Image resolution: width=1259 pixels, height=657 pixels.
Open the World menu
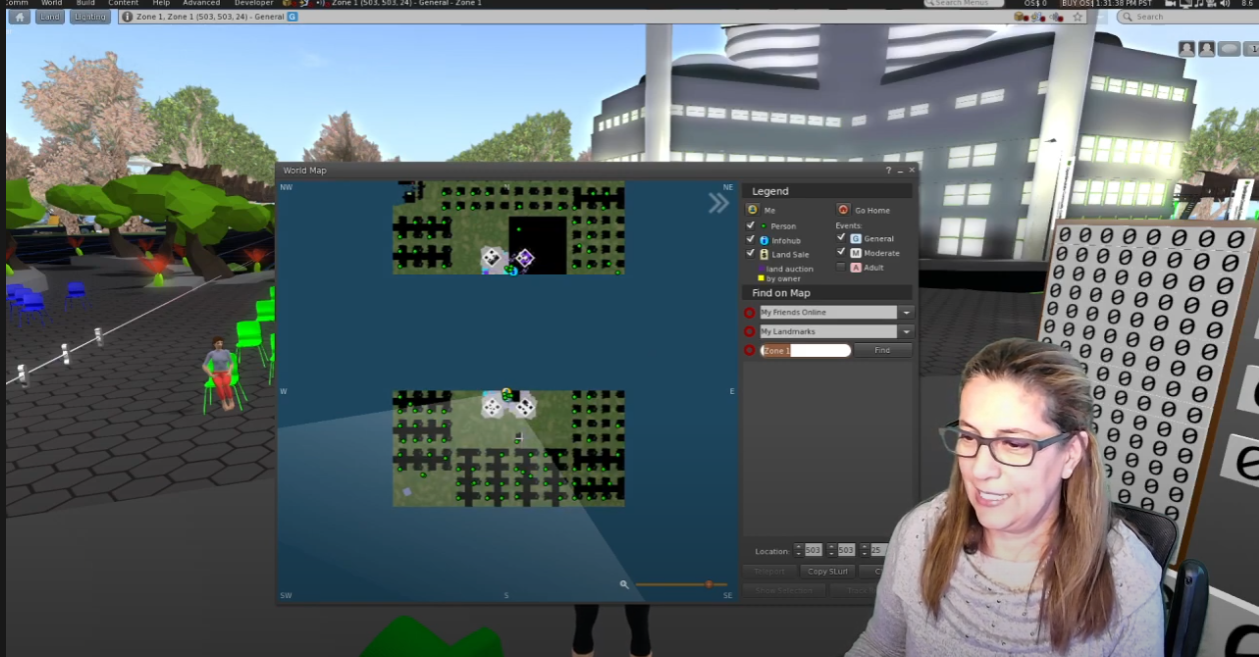51,4
